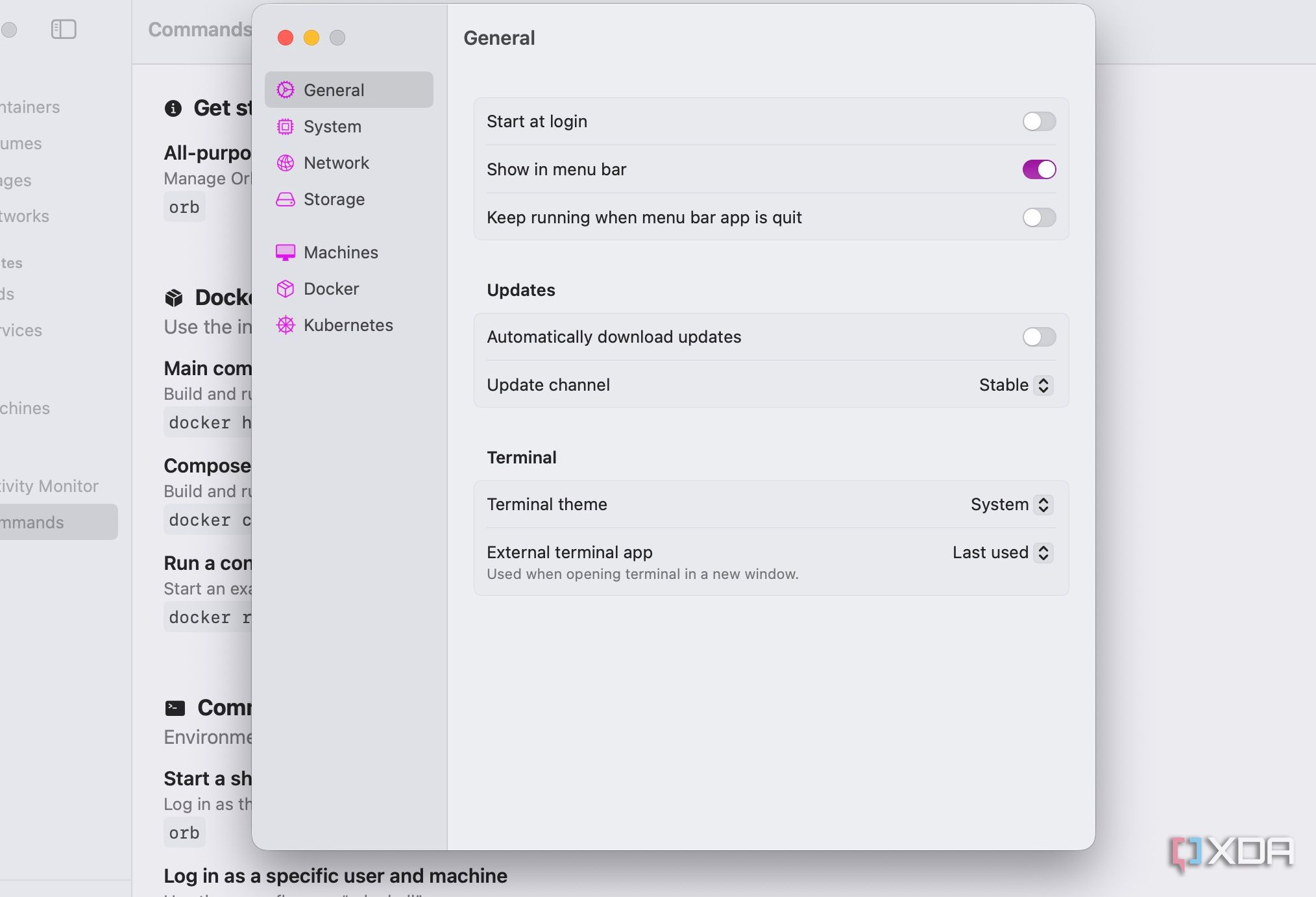Click the Terminal section heading
This screenshot has width=1316, height=897.
pos(522,458)
